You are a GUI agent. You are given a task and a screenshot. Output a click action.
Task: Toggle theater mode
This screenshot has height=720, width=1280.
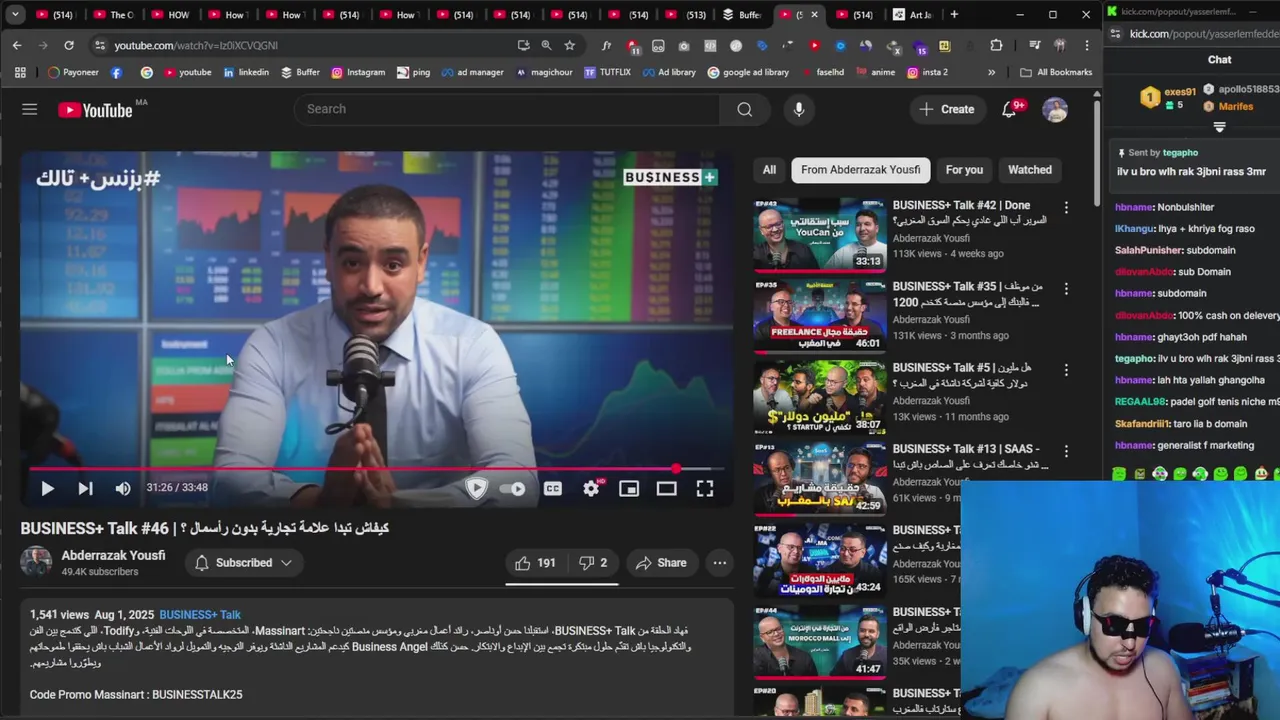[x=667, y=488]
